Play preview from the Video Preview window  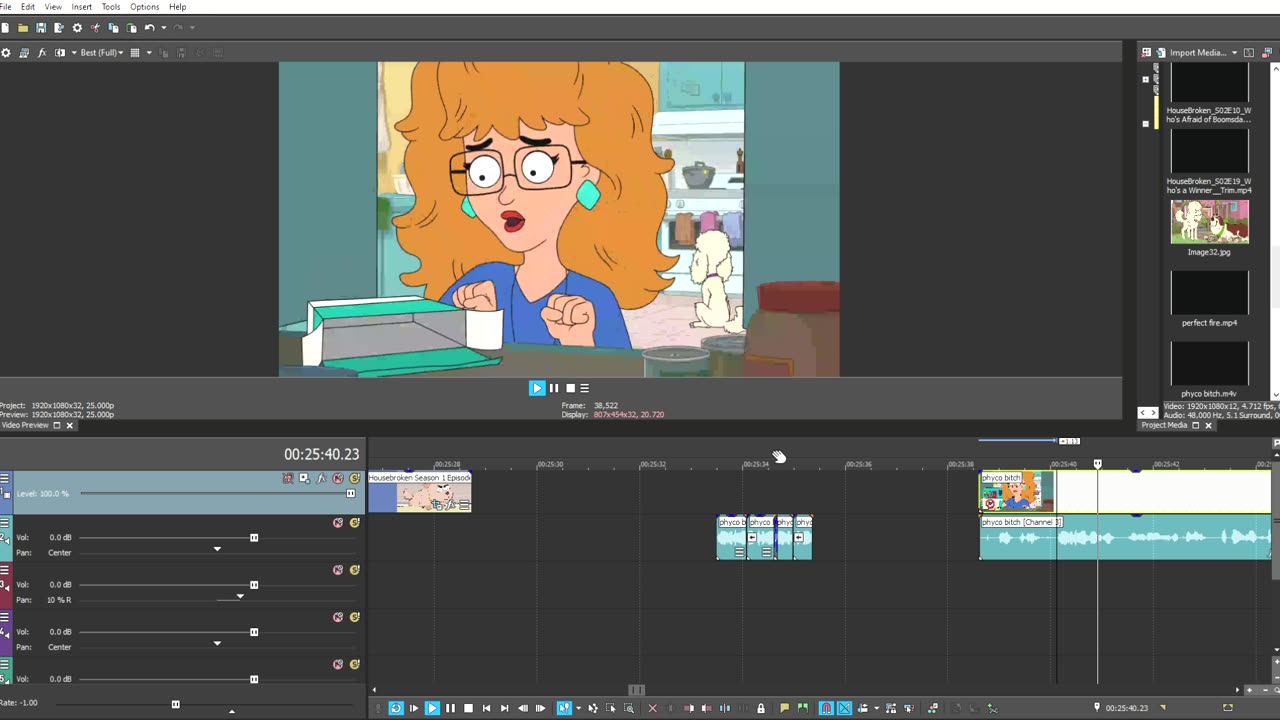[x=537, y=388]
